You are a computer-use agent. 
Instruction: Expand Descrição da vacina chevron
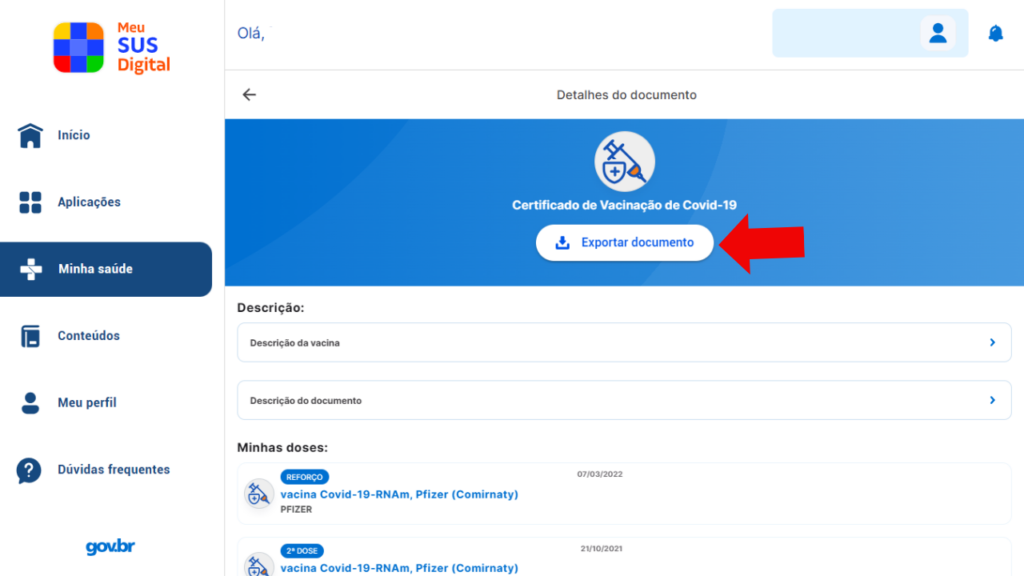992,342
